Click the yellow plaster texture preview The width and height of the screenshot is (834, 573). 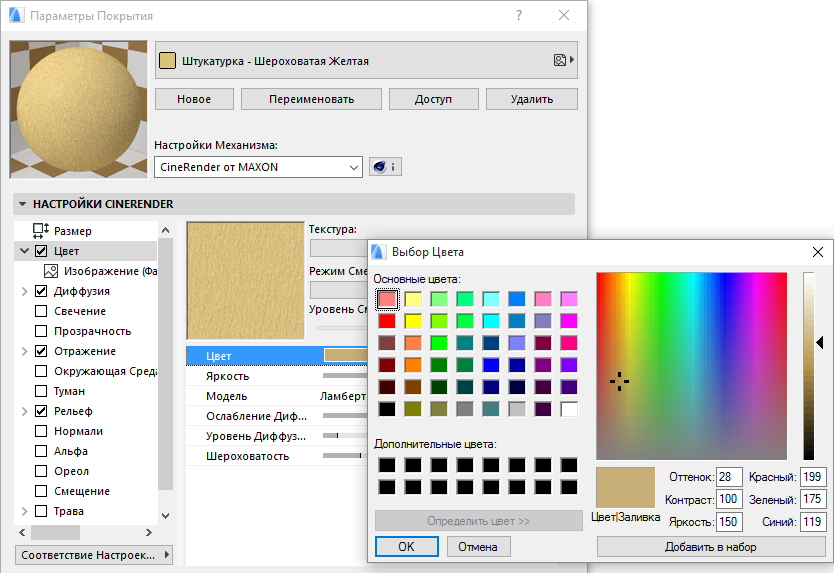point(245,280)
